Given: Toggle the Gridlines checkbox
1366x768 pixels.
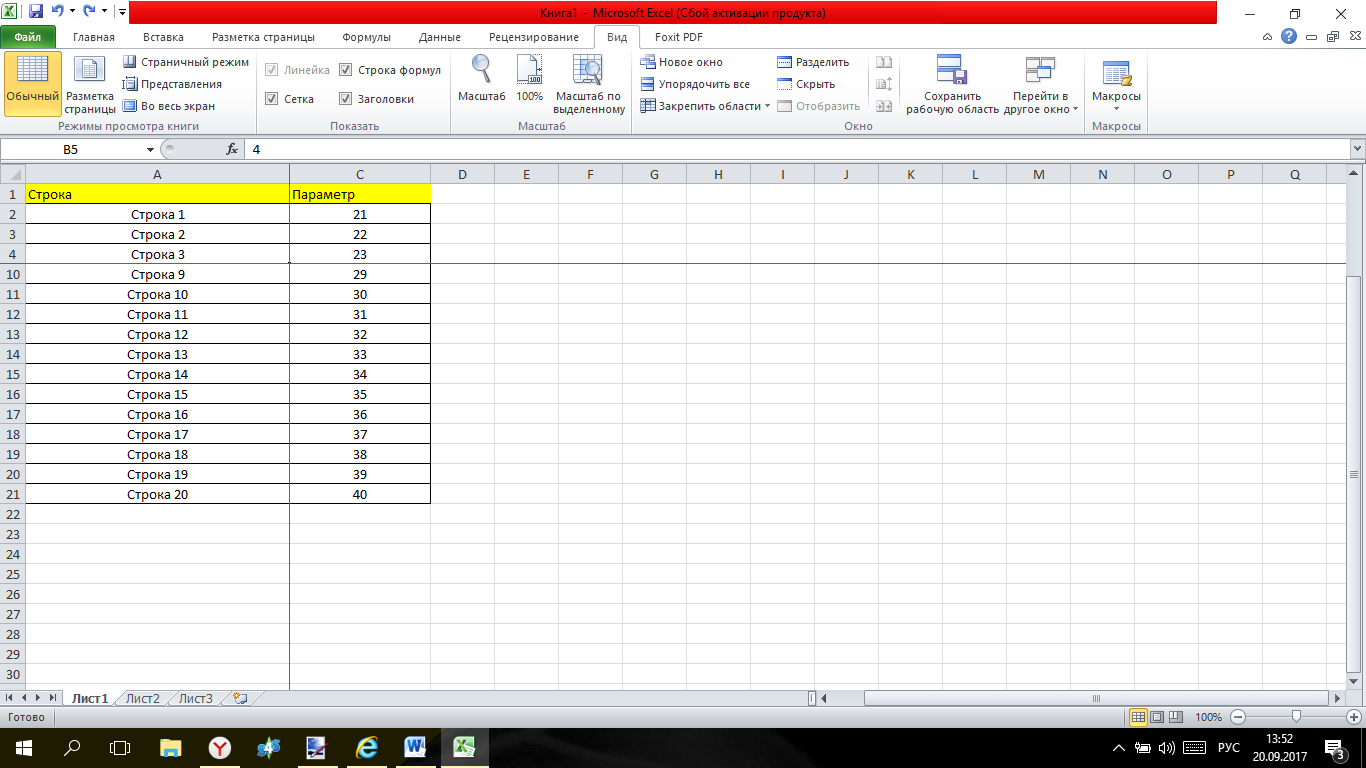Looking at the screenshot, I should pyautogui.click(x=272, y=99).
